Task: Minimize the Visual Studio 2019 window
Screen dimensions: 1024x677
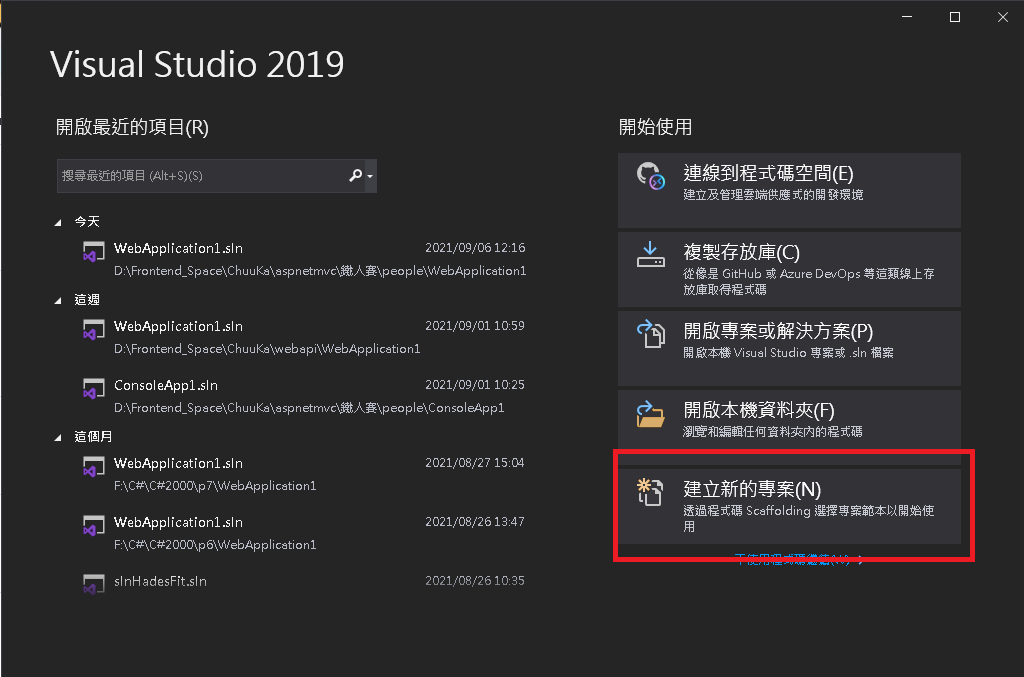Action: (x=907, y=17)
